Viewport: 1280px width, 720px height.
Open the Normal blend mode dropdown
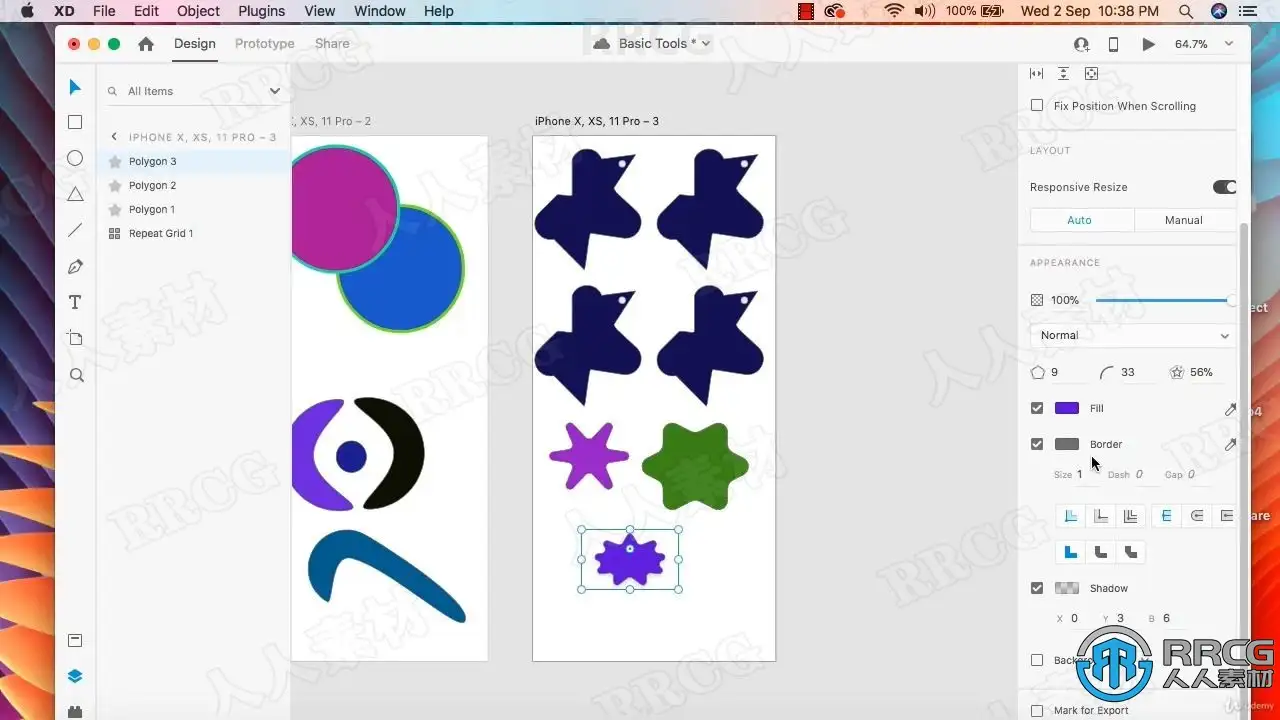[1133, 336]
